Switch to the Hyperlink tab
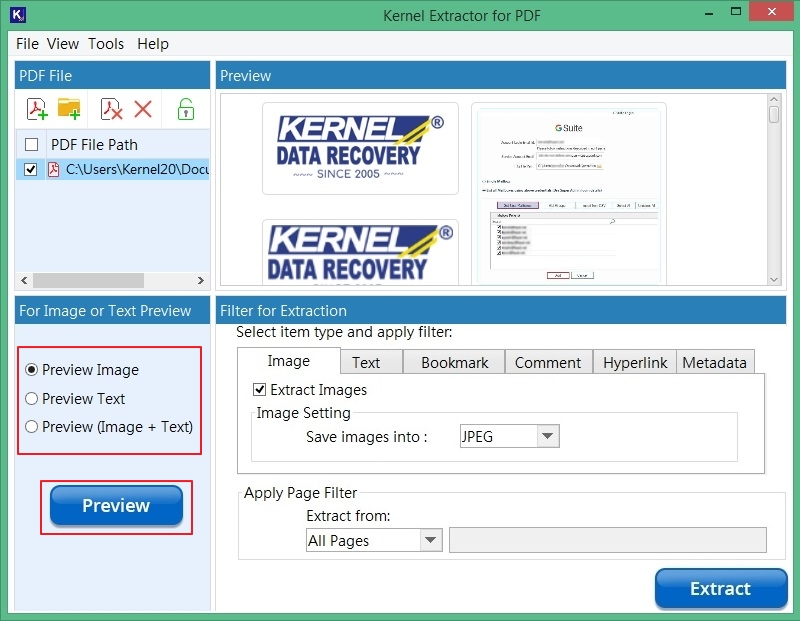Image resolution: width=800 pixels, height=621 pixels. (x=635, y=362)
